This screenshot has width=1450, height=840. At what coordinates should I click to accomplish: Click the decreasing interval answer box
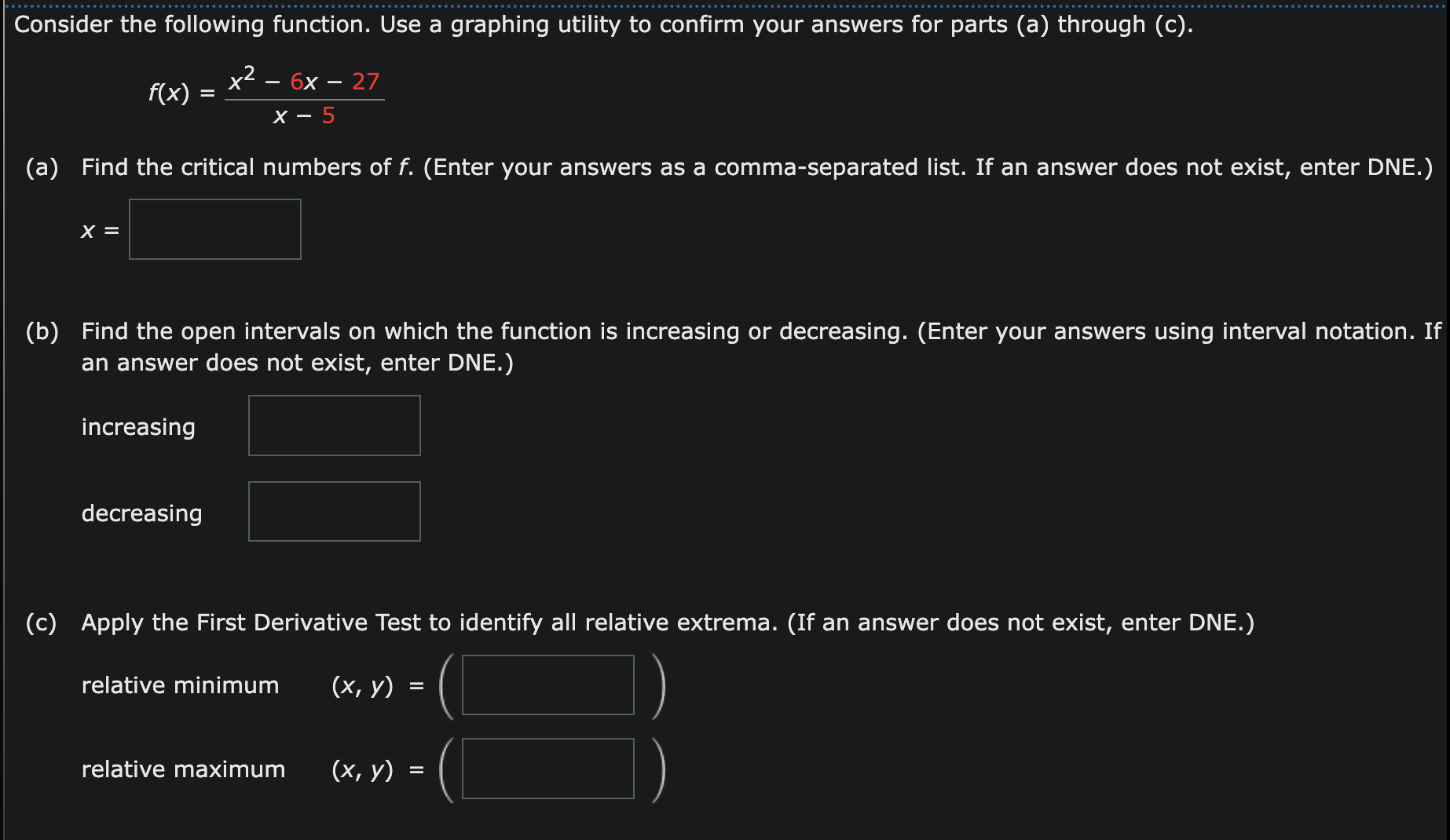coord(333,511)
